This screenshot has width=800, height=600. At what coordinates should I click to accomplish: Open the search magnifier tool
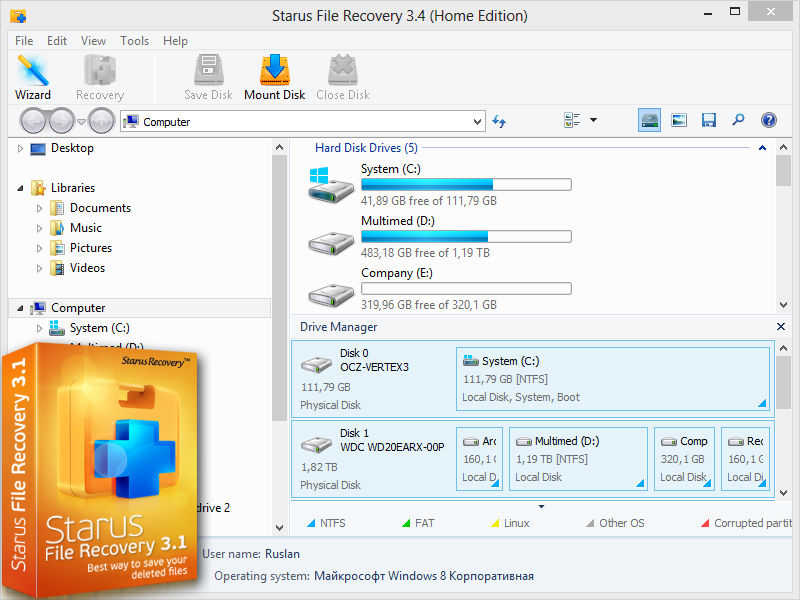738,120
